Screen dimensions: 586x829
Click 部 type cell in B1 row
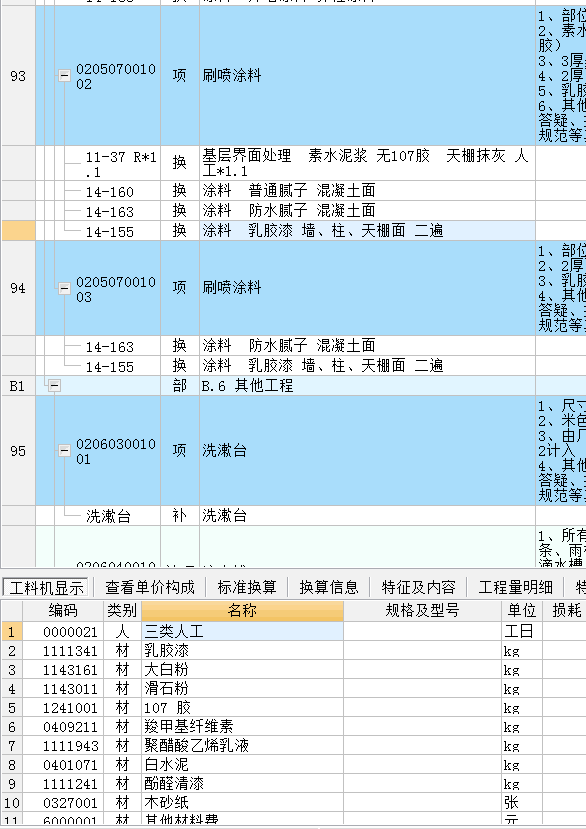tap(180, 386)
